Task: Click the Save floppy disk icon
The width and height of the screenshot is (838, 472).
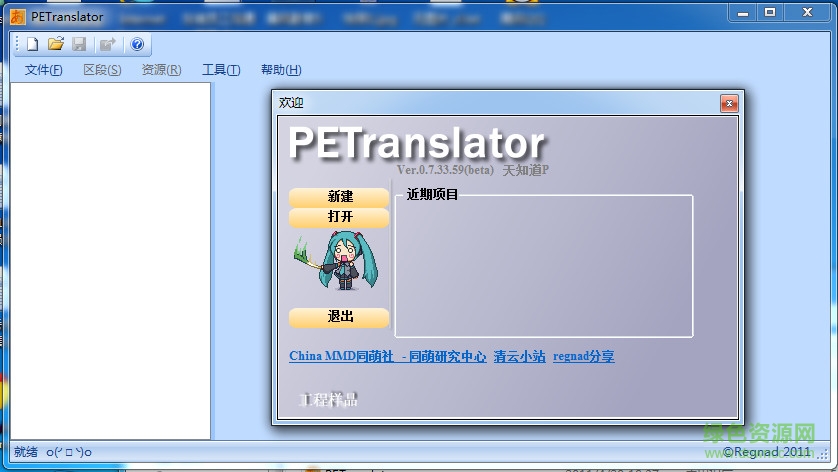Action: point(79,44)
